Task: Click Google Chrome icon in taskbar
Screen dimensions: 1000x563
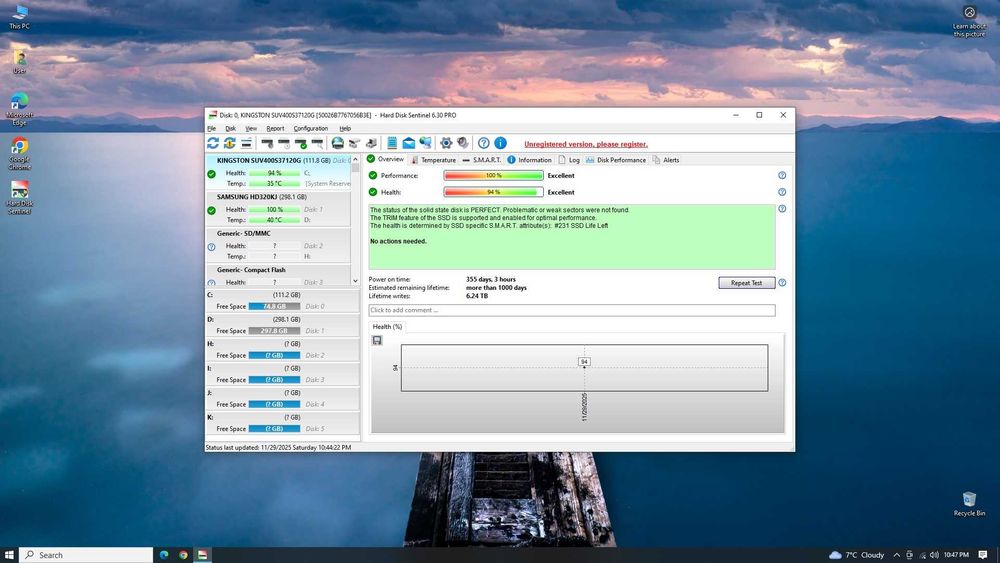Action: tap(183, 555)
